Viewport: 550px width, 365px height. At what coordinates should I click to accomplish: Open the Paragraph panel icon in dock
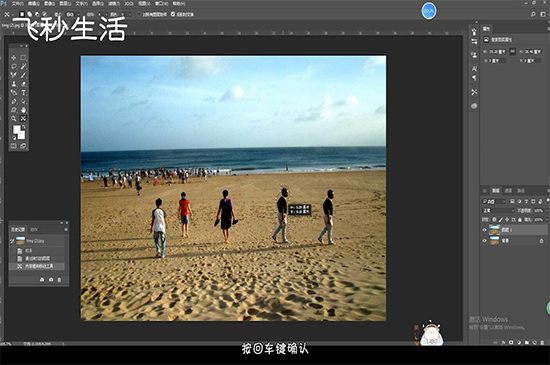[x=474, y=78]
